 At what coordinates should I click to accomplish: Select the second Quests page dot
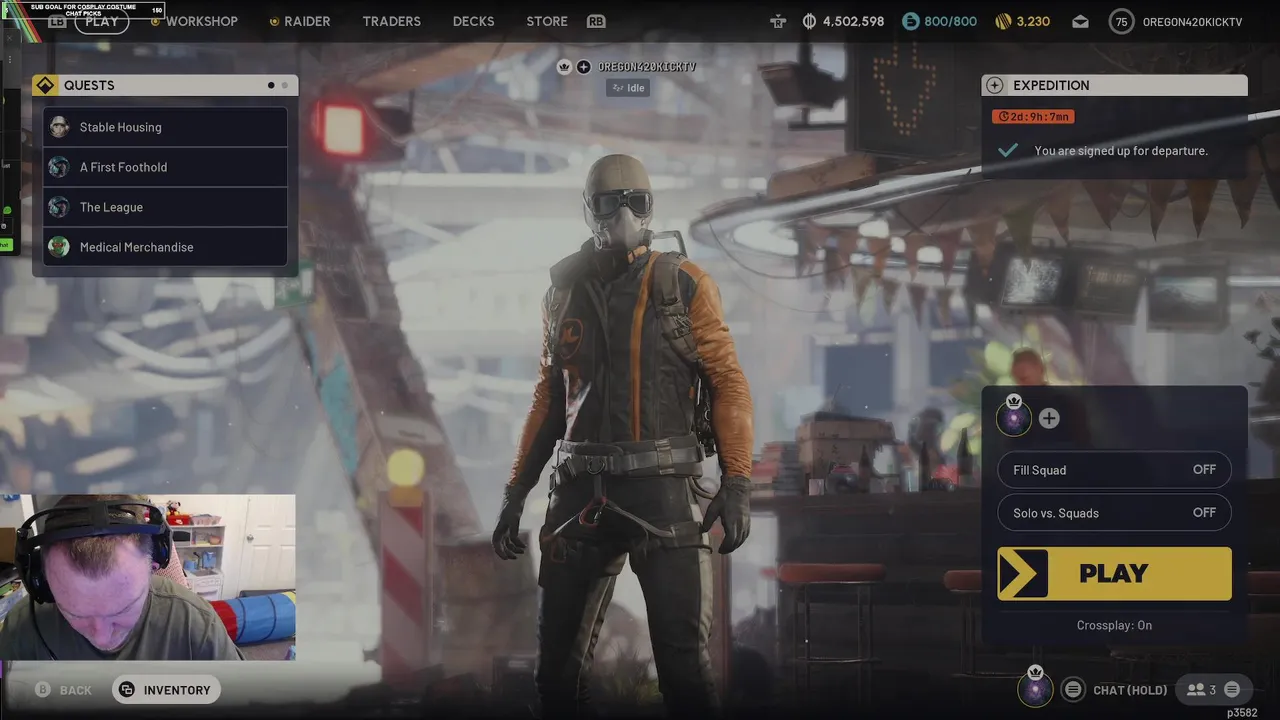[x=285, y=85]
